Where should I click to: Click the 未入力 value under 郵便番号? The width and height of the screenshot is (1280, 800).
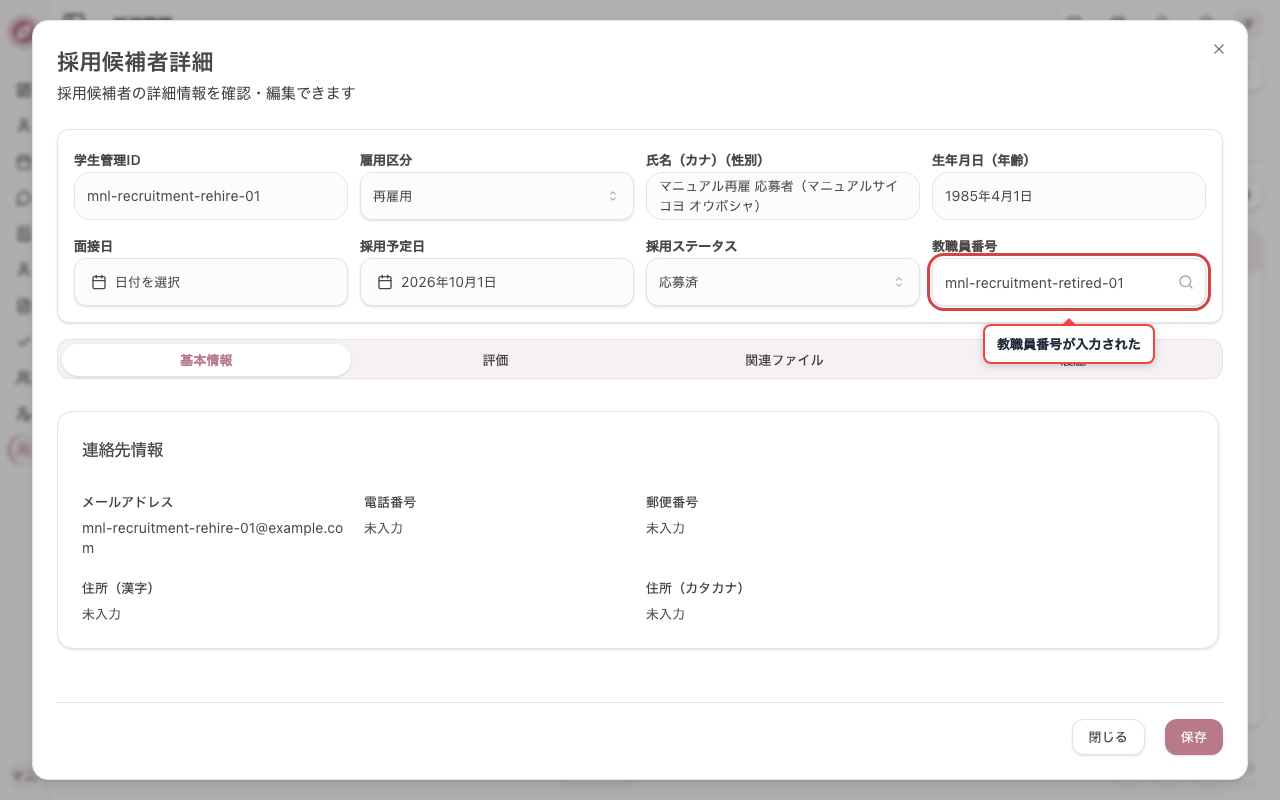click(x=665, y=528)
